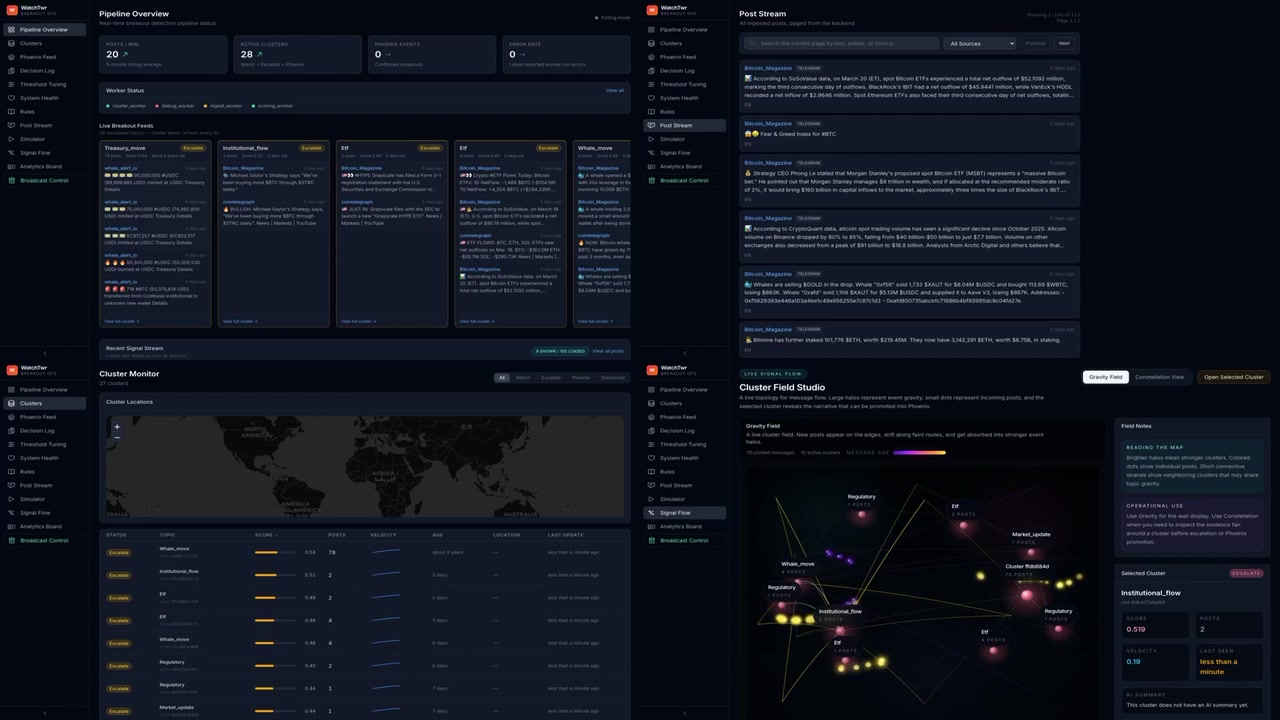Image resolution: width=1280 pixels, height=720 pixels.
Task: Click WatchTwr logo in Pipeline Overview window
Action: (x=12, y=10)
